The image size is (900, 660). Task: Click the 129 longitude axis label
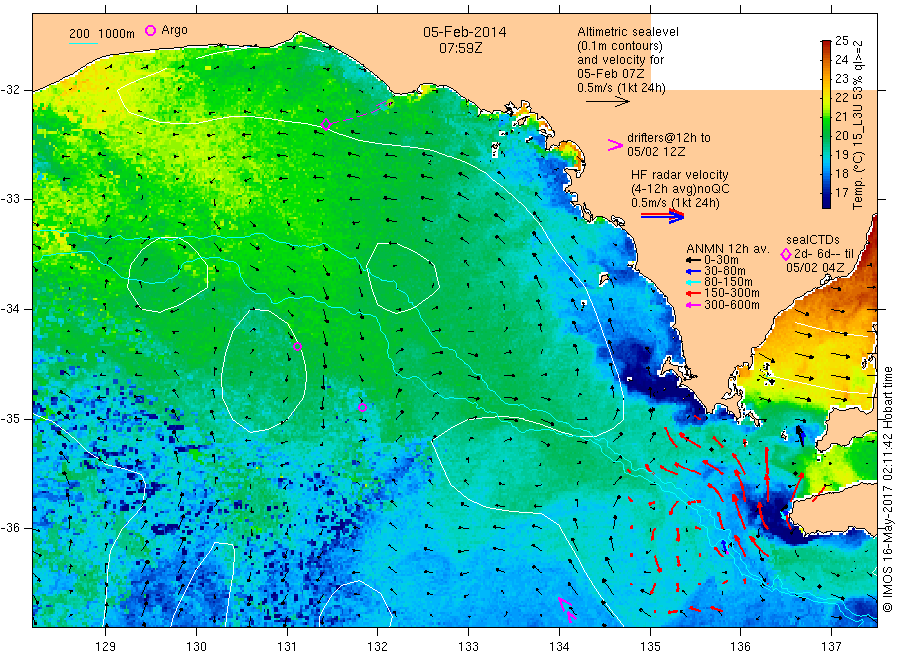[106, 647]
